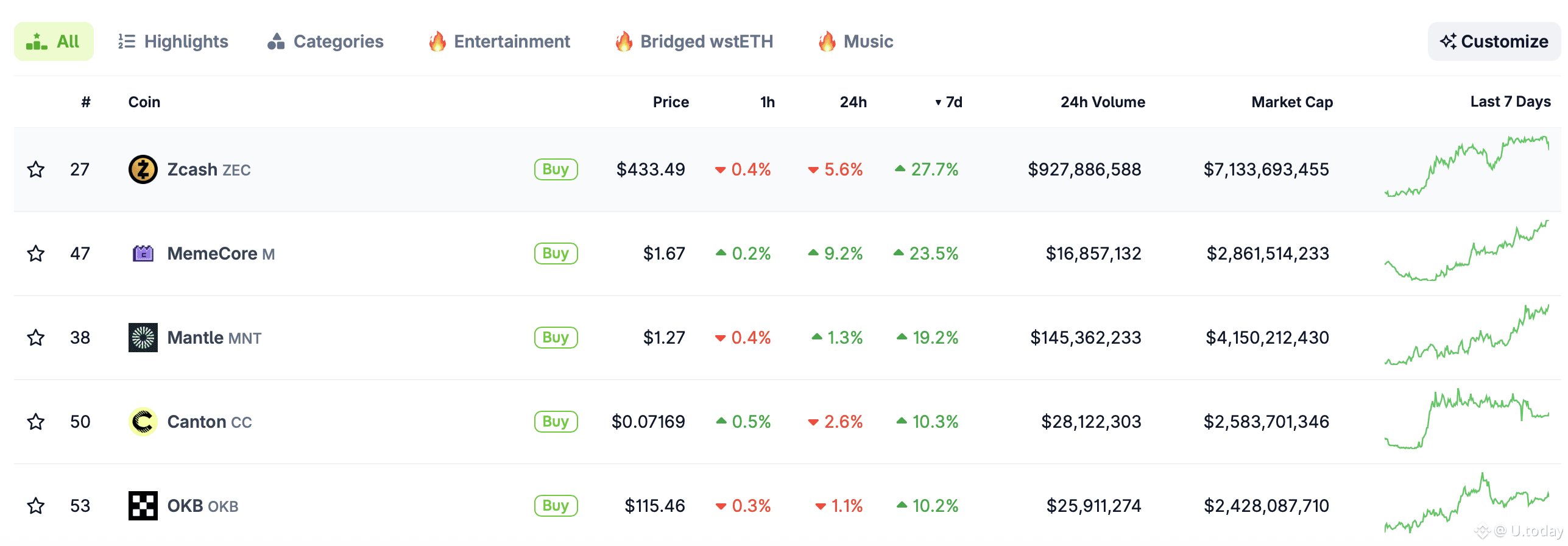Open the Entertainment tab

pos(500,41)
